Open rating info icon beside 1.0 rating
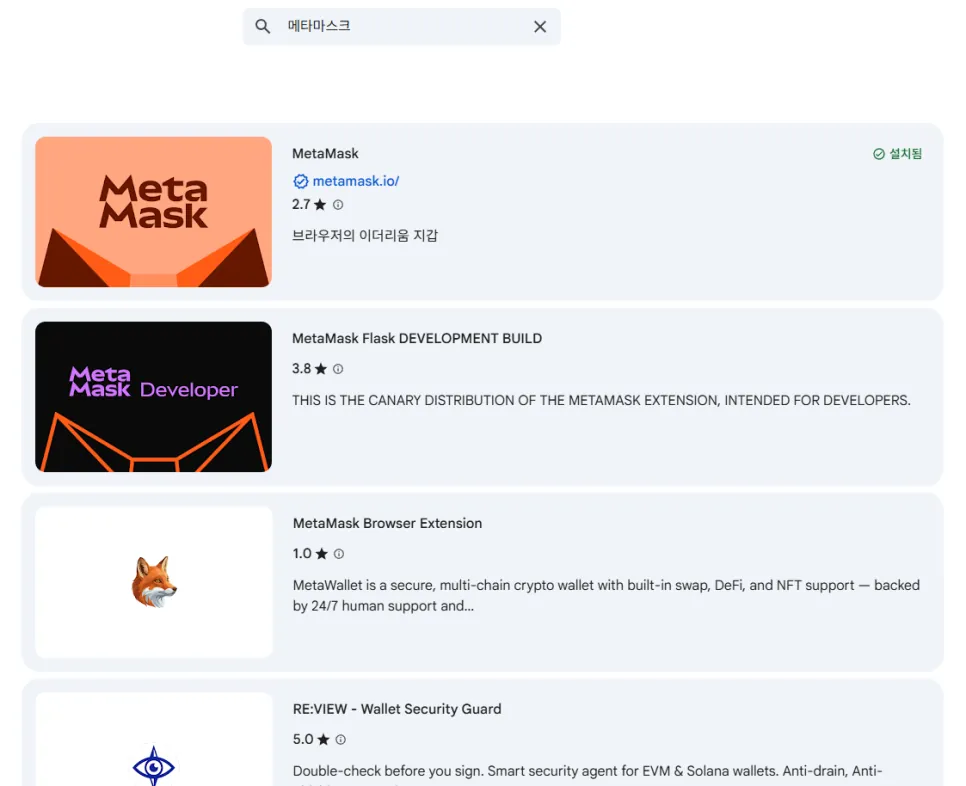The width and height of the screenshot is (966, 786). click(x=339, y=554)
